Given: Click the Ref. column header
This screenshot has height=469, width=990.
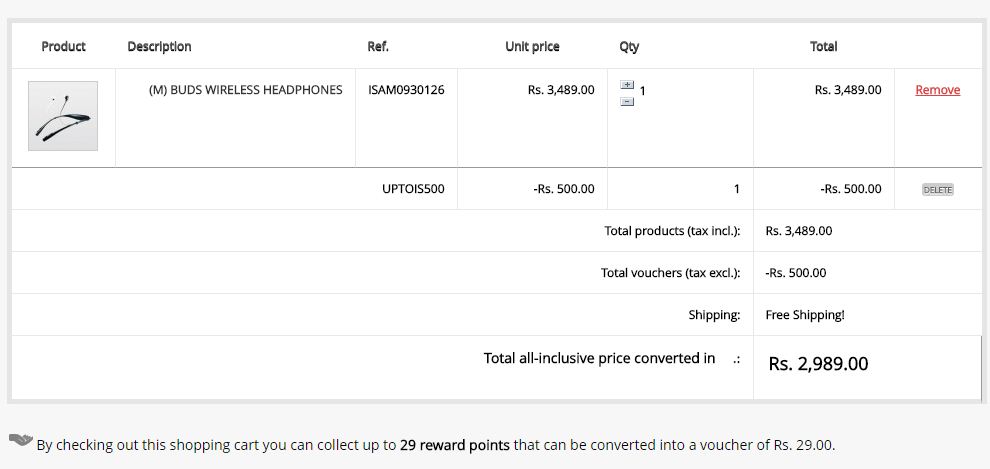Looking at the screenshot, I should click(x=378, y=46).
